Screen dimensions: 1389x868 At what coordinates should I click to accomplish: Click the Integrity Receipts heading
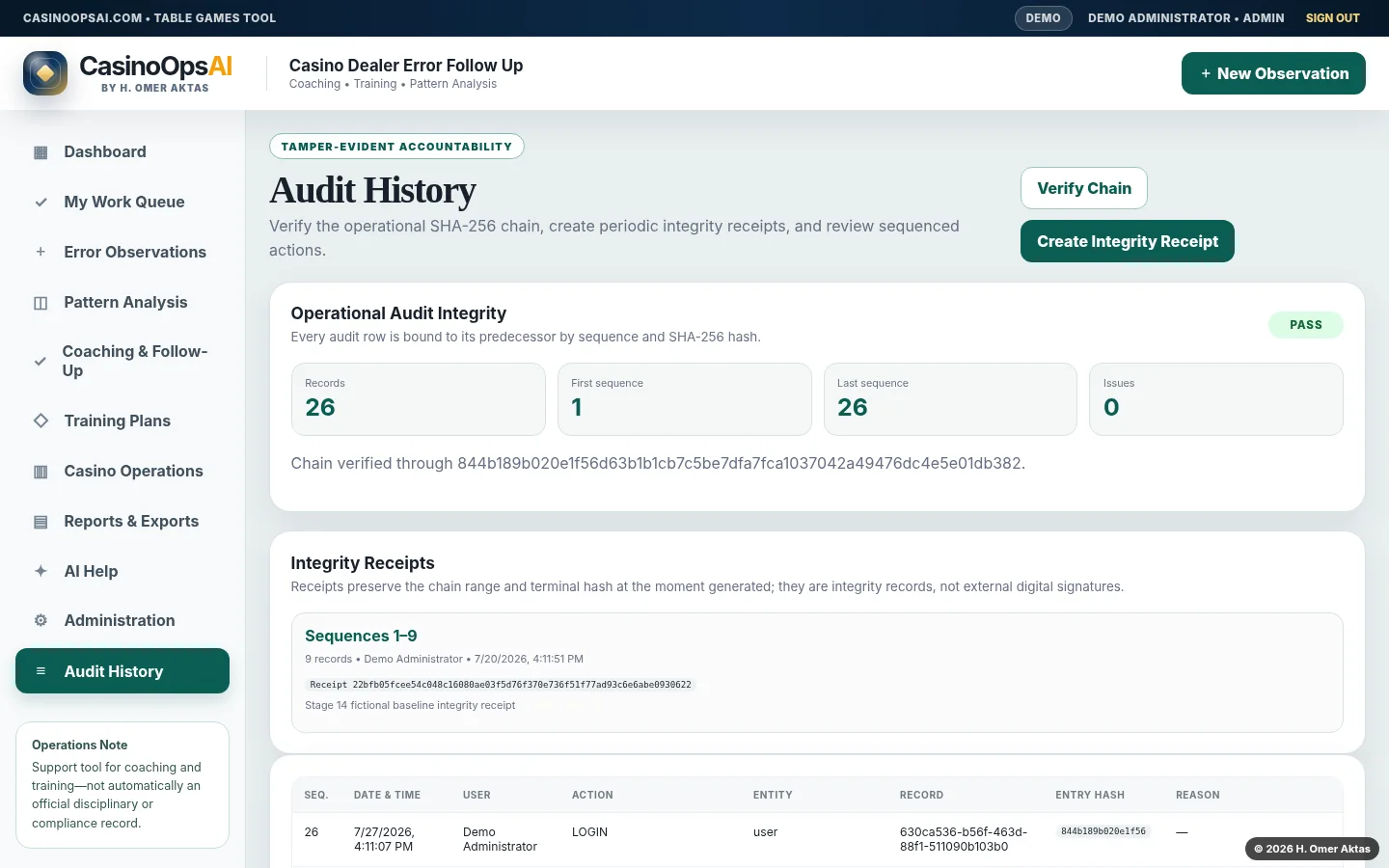point(363,563)
